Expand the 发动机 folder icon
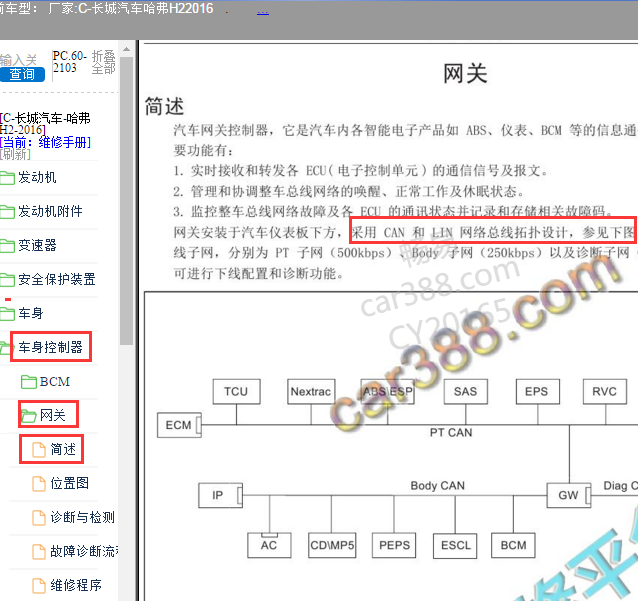638x601 pixels. [7, 178]
